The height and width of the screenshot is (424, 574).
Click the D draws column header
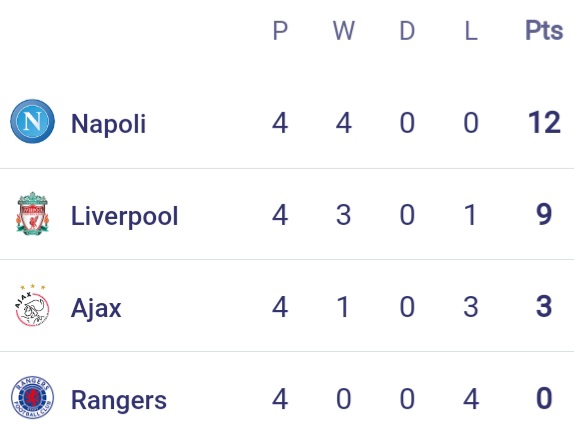[407, 30]
